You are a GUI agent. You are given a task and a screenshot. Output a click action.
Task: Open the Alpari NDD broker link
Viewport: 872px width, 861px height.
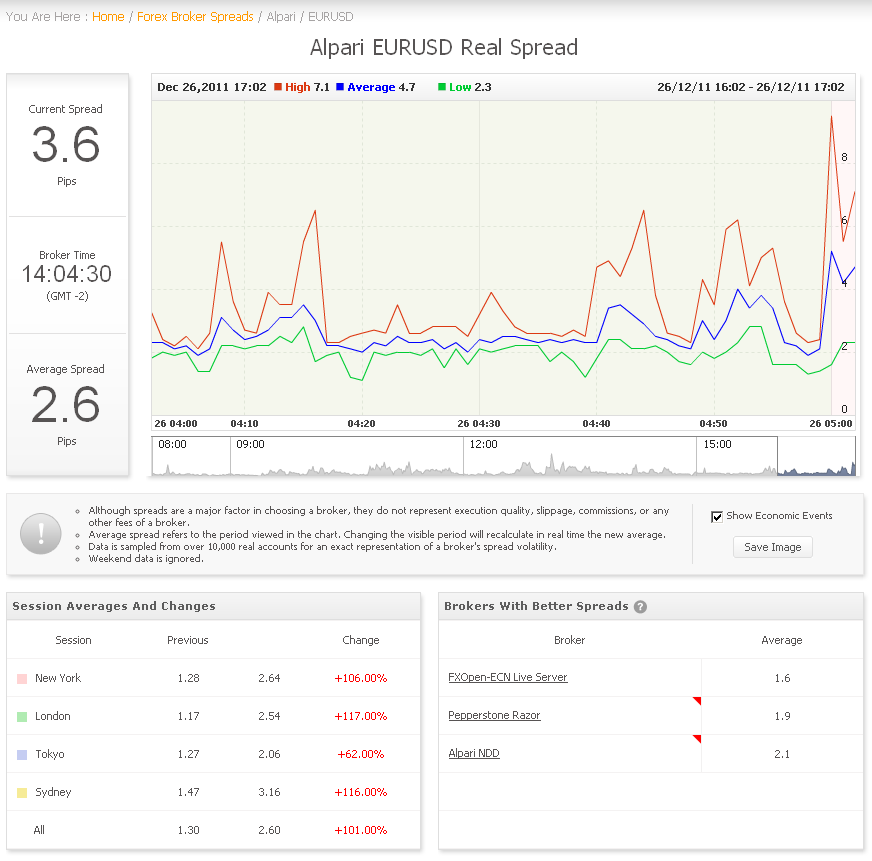474,753
